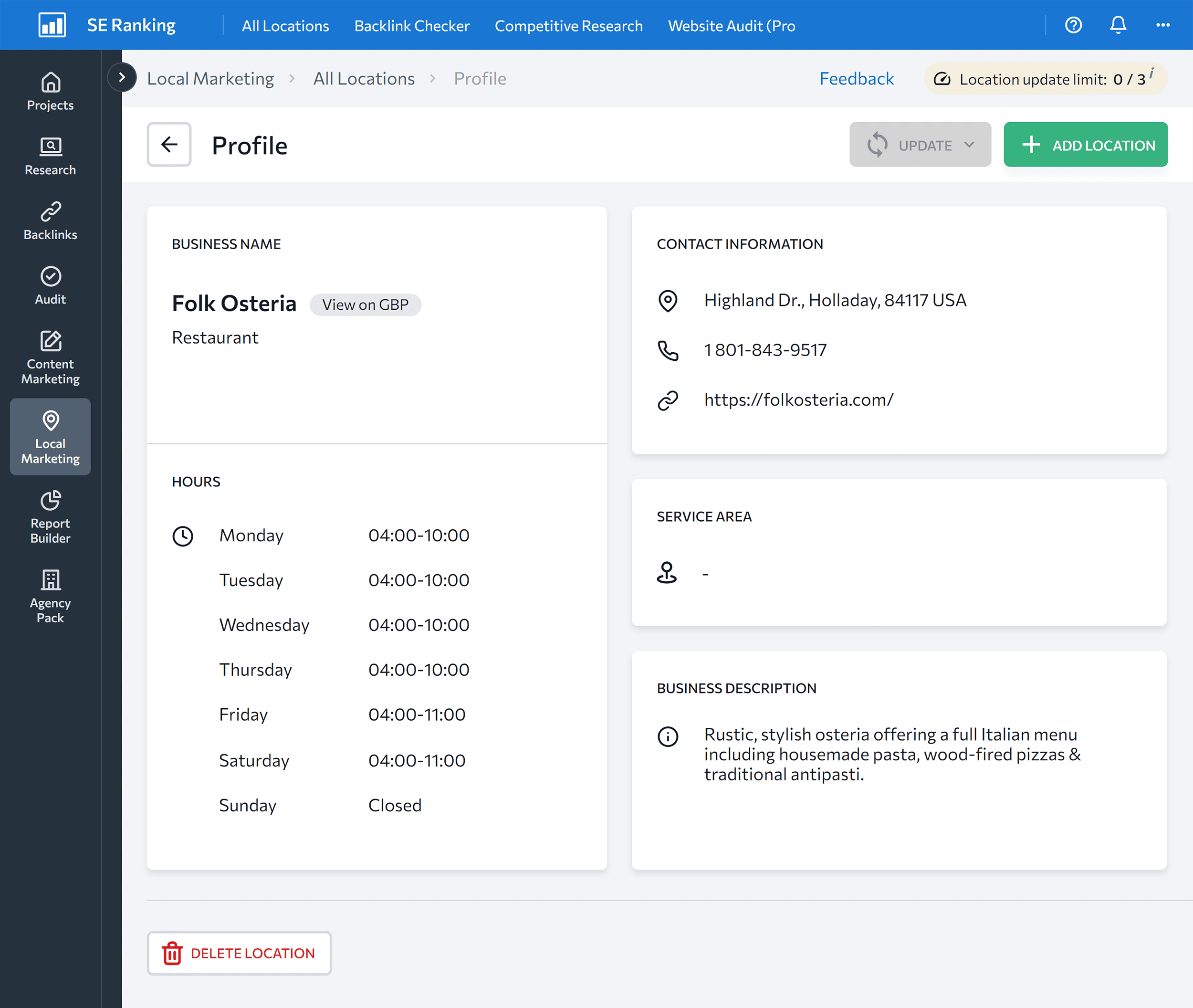This screenshot has width=1193, height=1008.
Task: Open the Projects sidebar section
Action: point(50,92)
